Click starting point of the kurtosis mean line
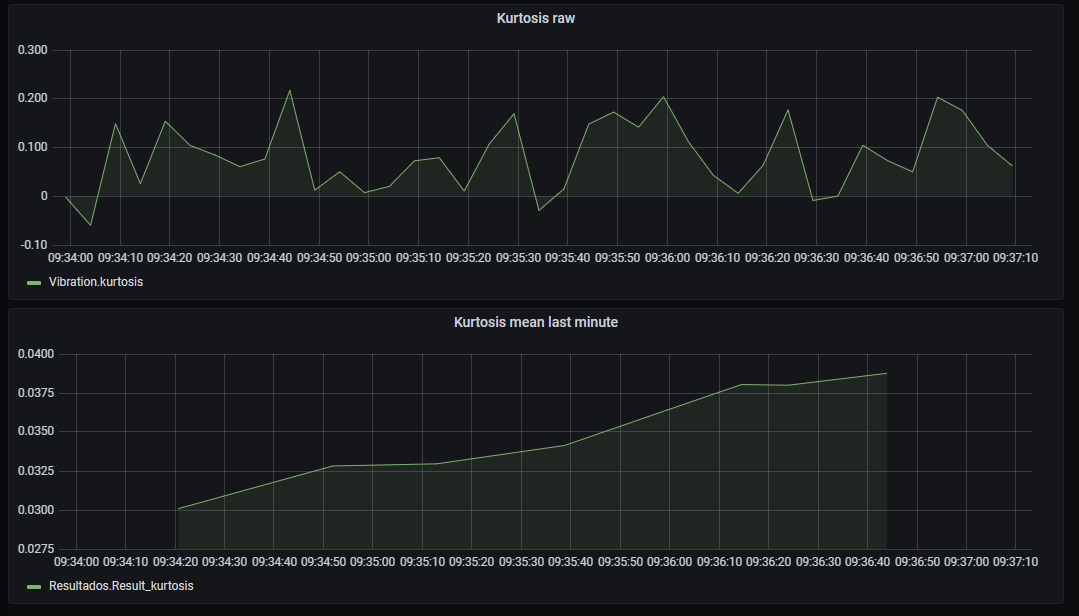Viewport: 1079px width, 616px height. click(177, 508)
